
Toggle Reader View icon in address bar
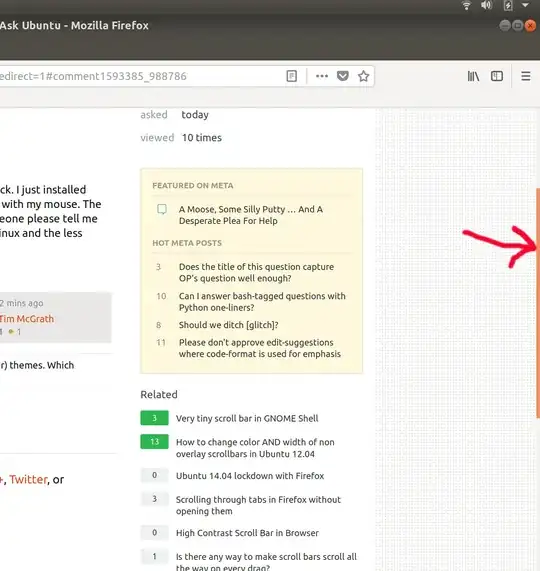tap(292, 76)
